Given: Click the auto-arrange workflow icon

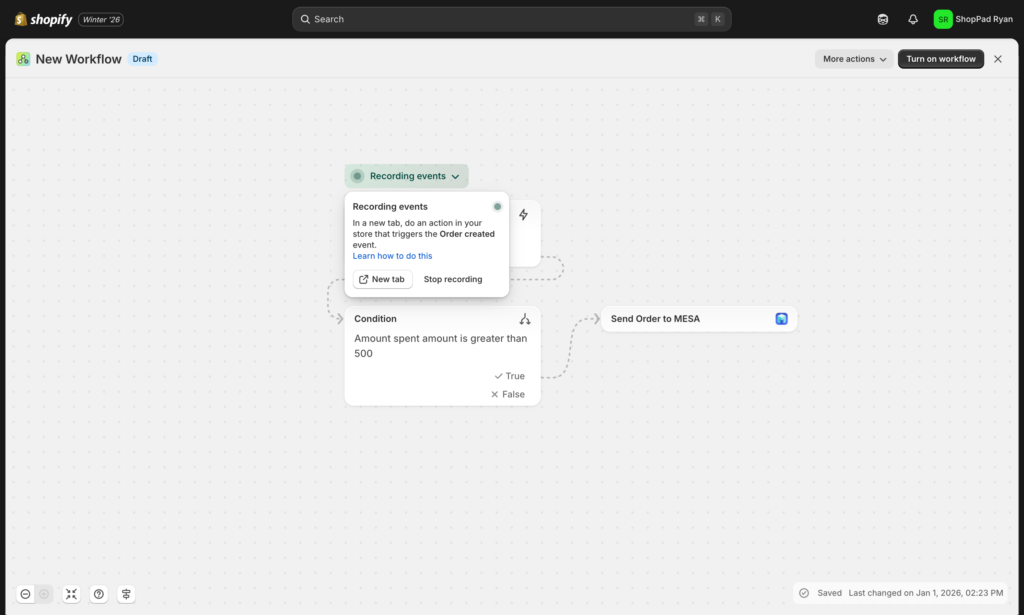Looking at the screenshot, I should coord(126,593).
